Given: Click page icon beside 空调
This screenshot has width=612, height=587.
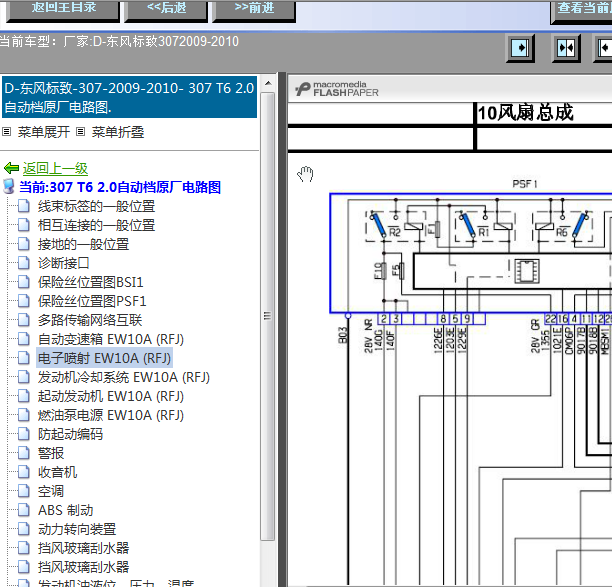Looking at the screenshot, I should coord(23,491).
